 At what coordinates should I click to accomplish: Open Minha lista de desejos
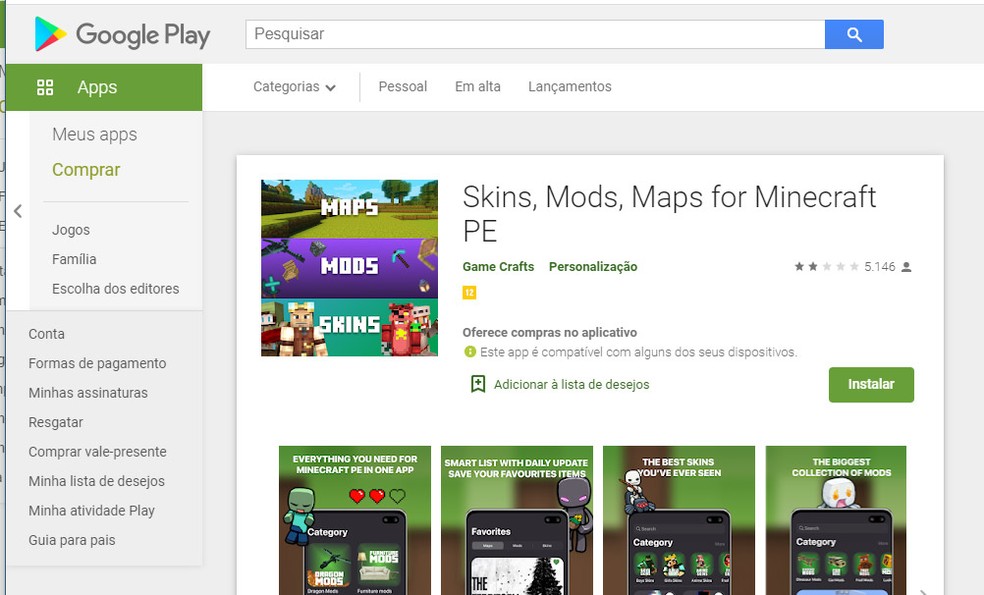tap(97, 481)
